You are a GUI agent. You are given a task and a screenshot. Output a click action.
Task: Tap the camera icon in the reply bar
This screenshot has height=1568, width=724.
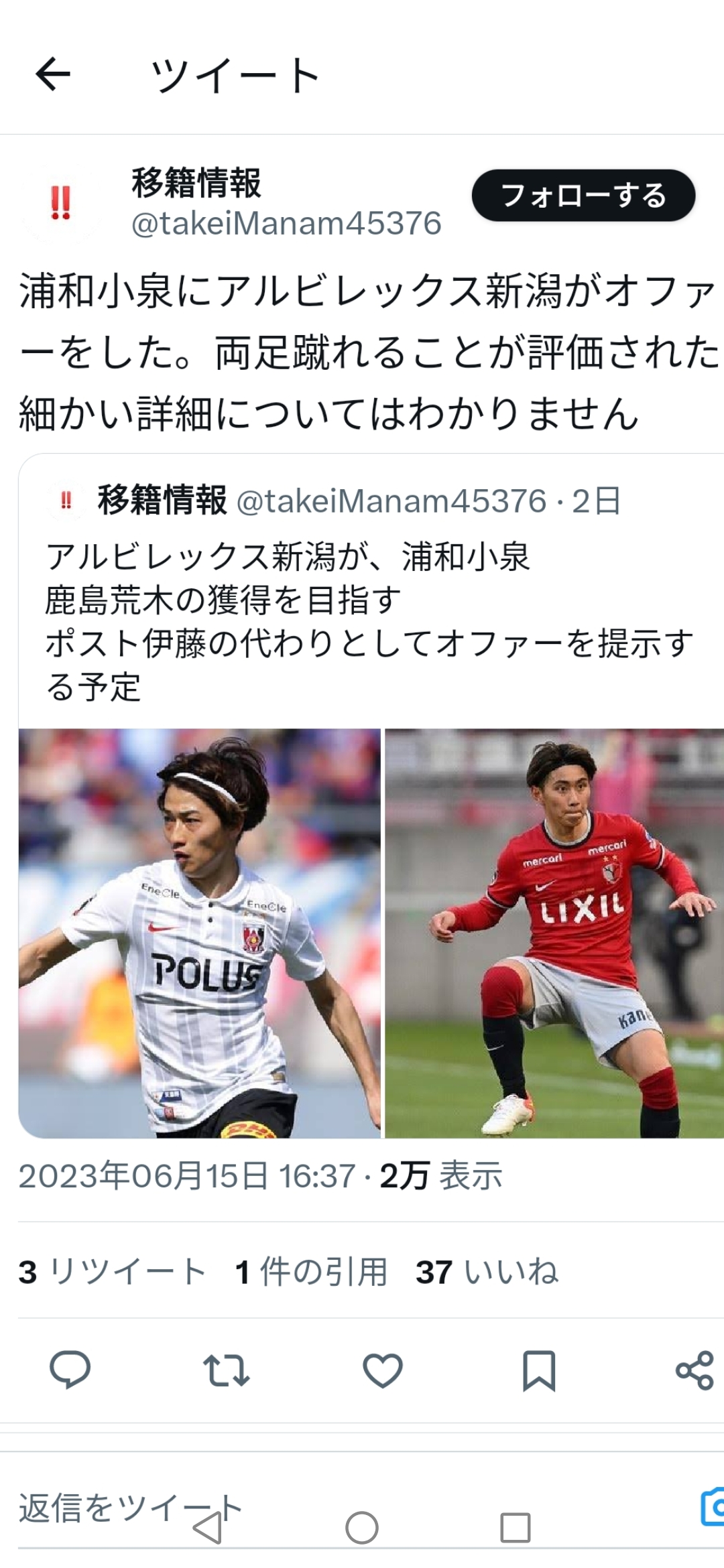pos(712,1507)
